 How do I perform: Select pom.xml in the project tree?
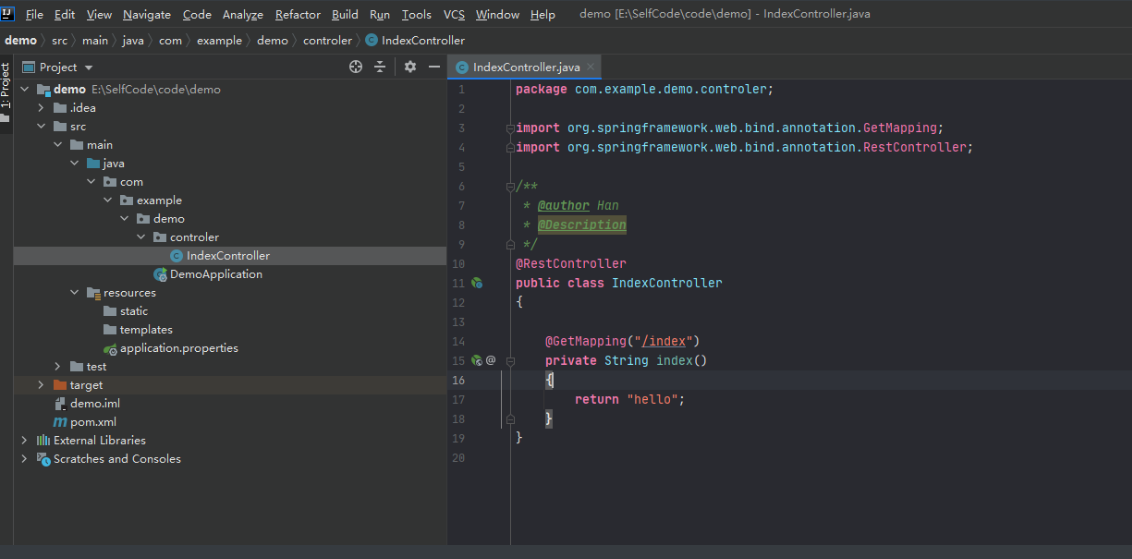click(93, 422)
